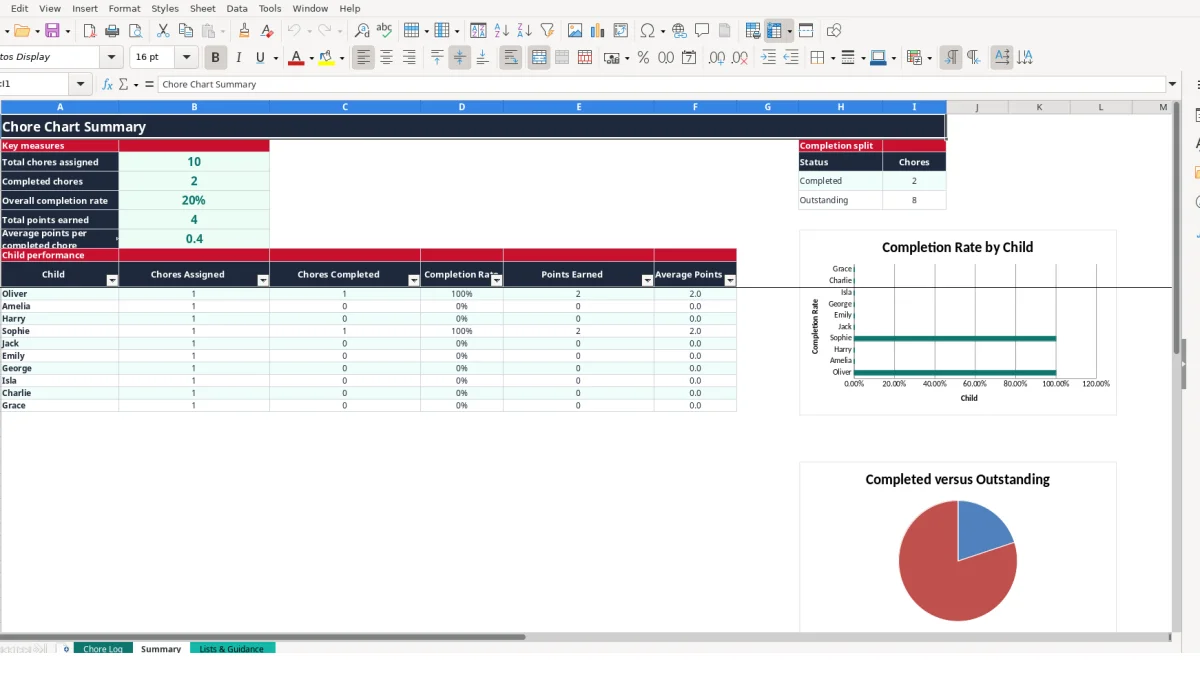Open the Styles menu

coord(165,8)
